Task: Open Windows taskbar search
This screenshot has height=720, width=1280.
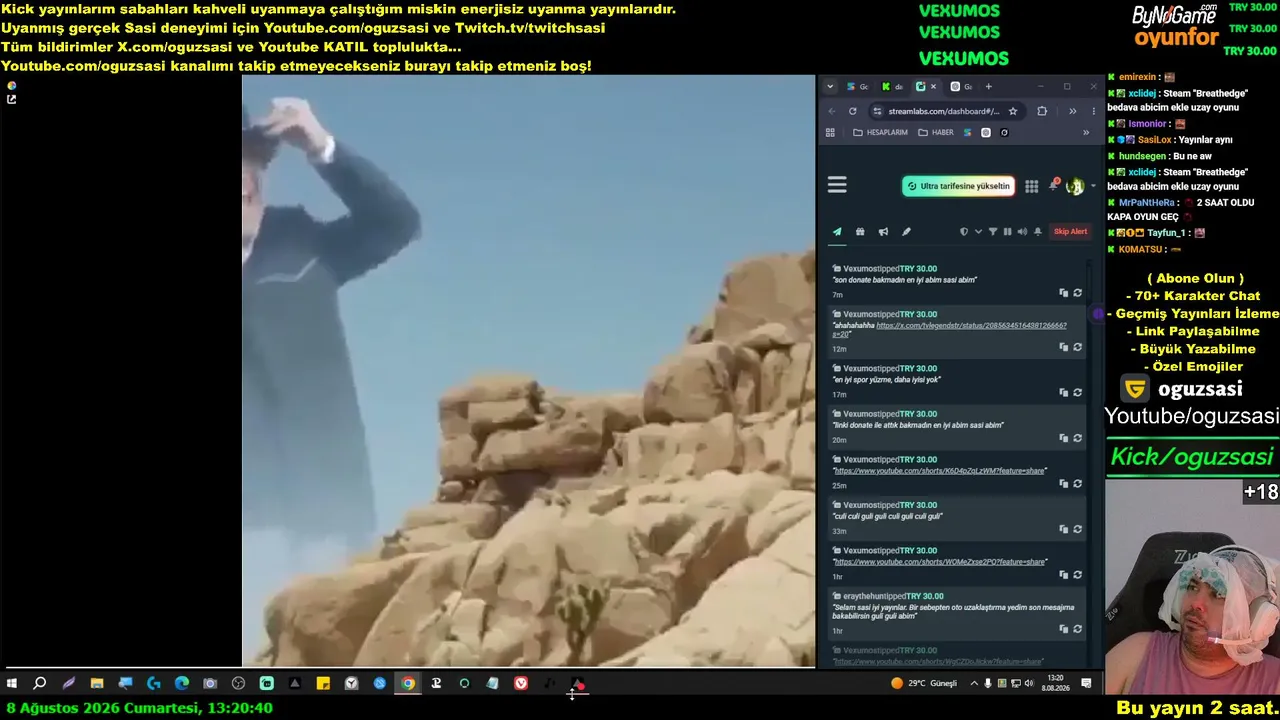Action: 40,684
